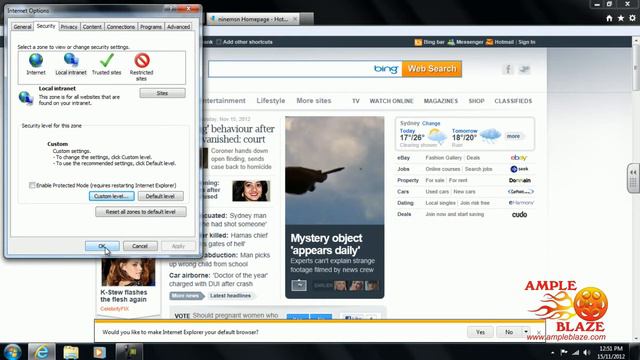Open the Programs tab
This screenshot has width=640, height=360.
pyautogui.click(x=151, y=27)
